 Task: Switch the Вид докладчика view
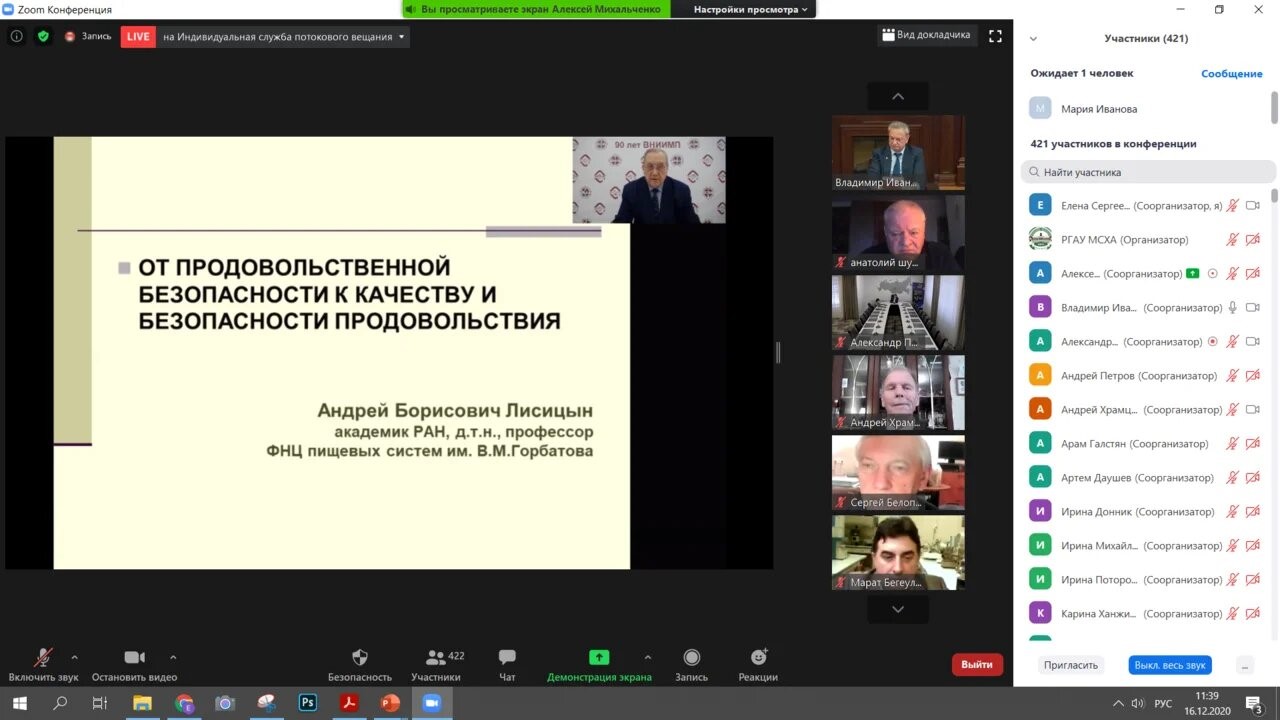point(926,35)
